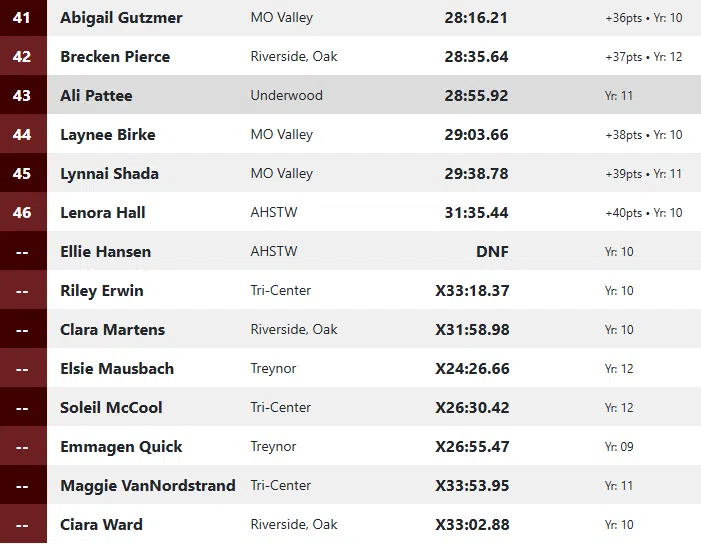Screen dimensions: 701x544
Task: Click place number 46 cell
Action: pos(22,213)
